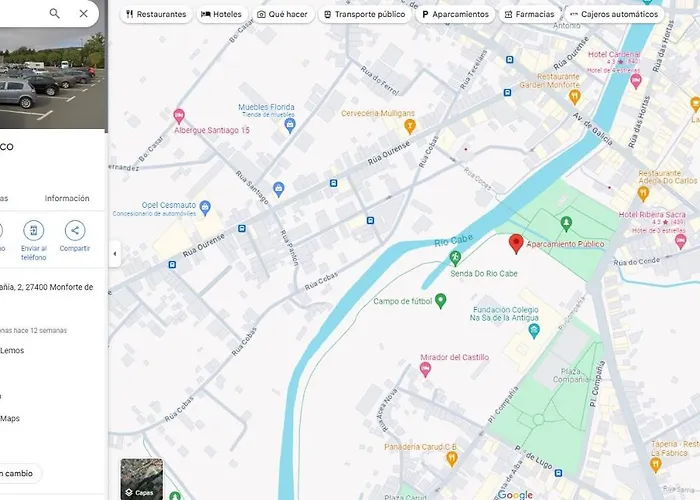
Task: Click the Campo de fútbol marker
Action: [x=440, y=300]
